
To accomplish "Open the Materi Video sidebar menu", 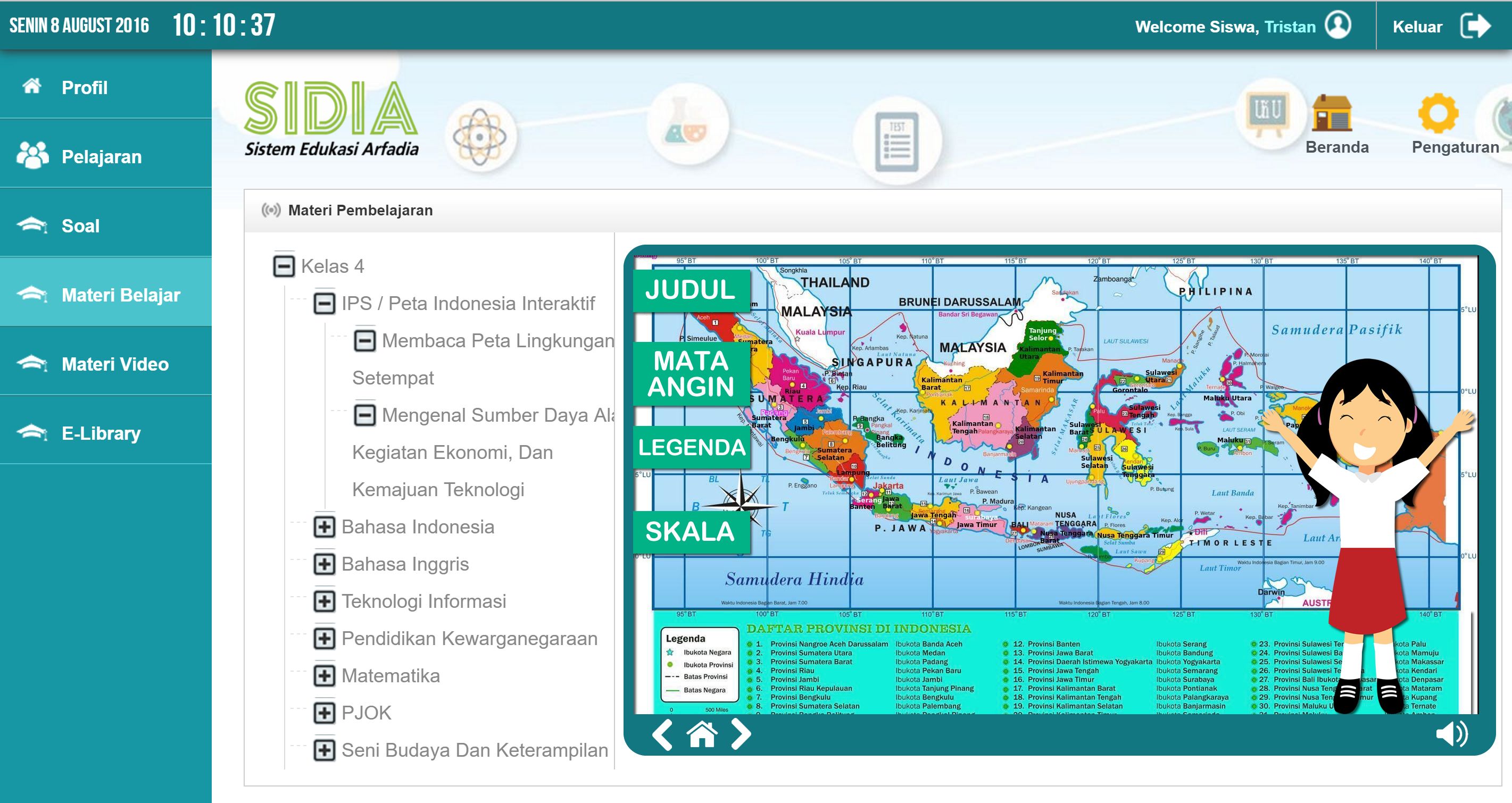I will pos(106,364).
